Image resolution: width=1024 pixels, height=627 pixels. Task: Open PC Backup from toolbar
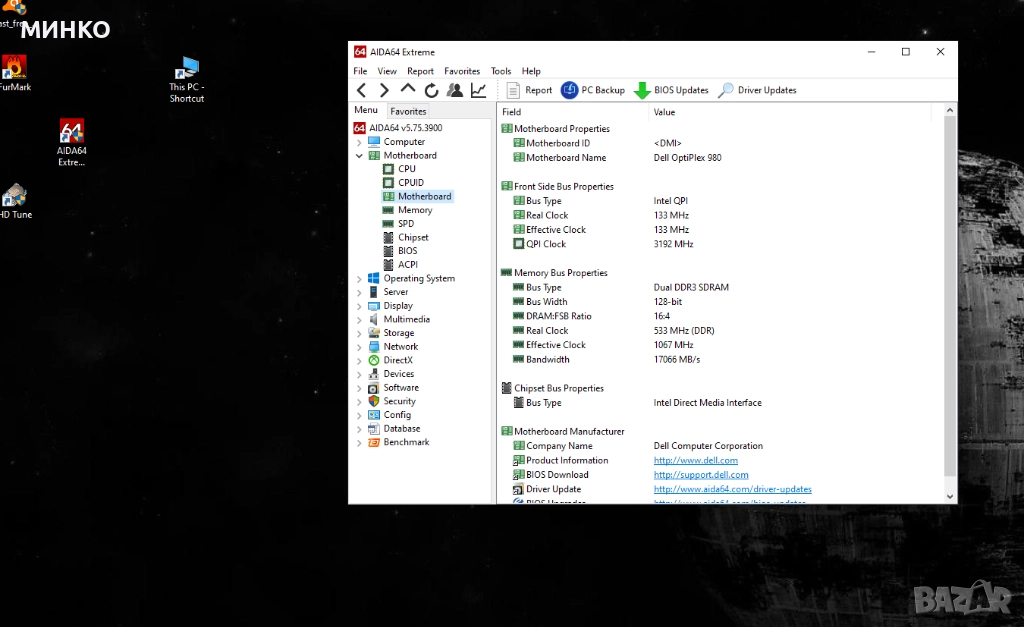[x=593, y=90]
